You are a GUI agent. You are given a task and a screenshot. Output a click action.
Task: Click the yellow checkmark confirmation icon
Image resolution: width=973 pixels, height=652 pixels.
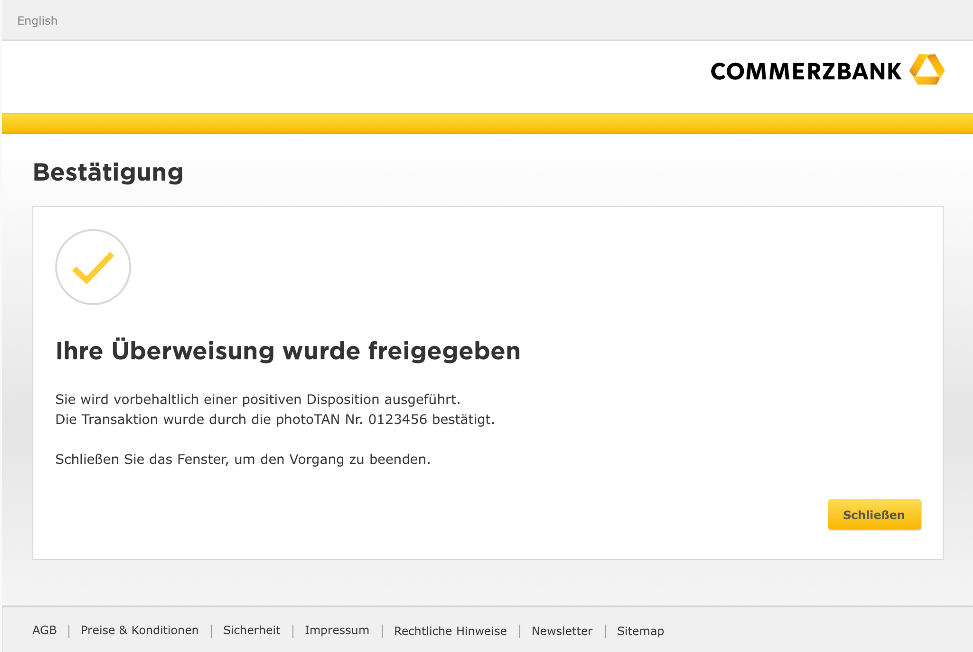click(x=93, y=267)
